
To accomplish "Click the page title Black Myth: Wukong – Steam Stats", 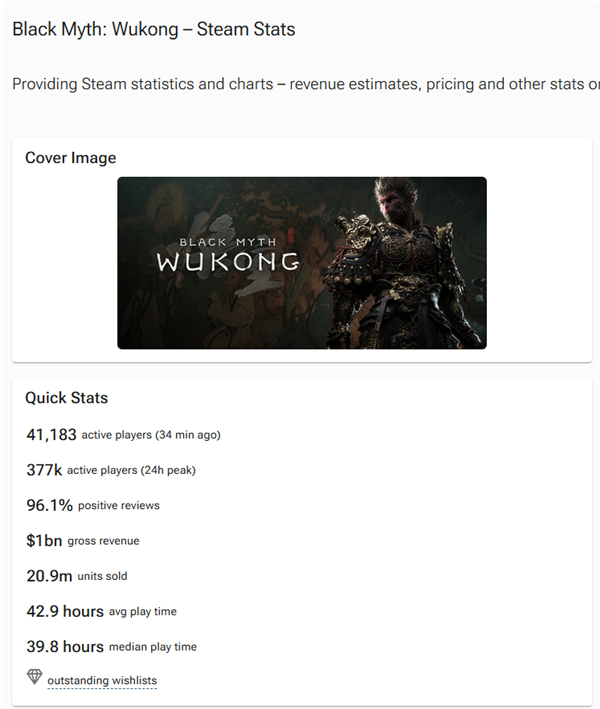I will point(154,29).
